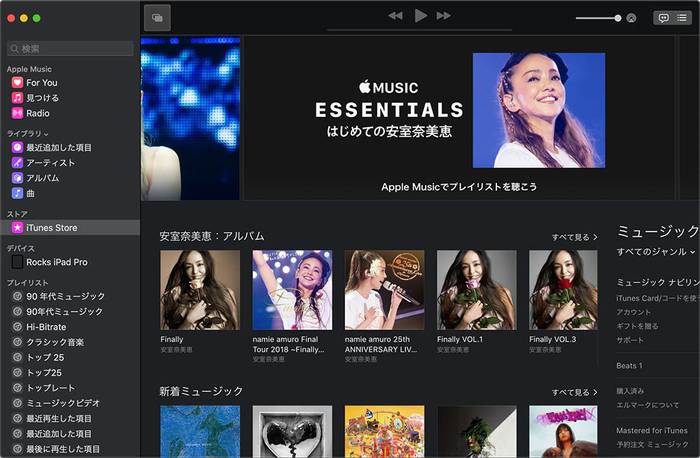See all 安室奈美恵 albums
This screenshot has width=700, height=458.
coord(575,237)
